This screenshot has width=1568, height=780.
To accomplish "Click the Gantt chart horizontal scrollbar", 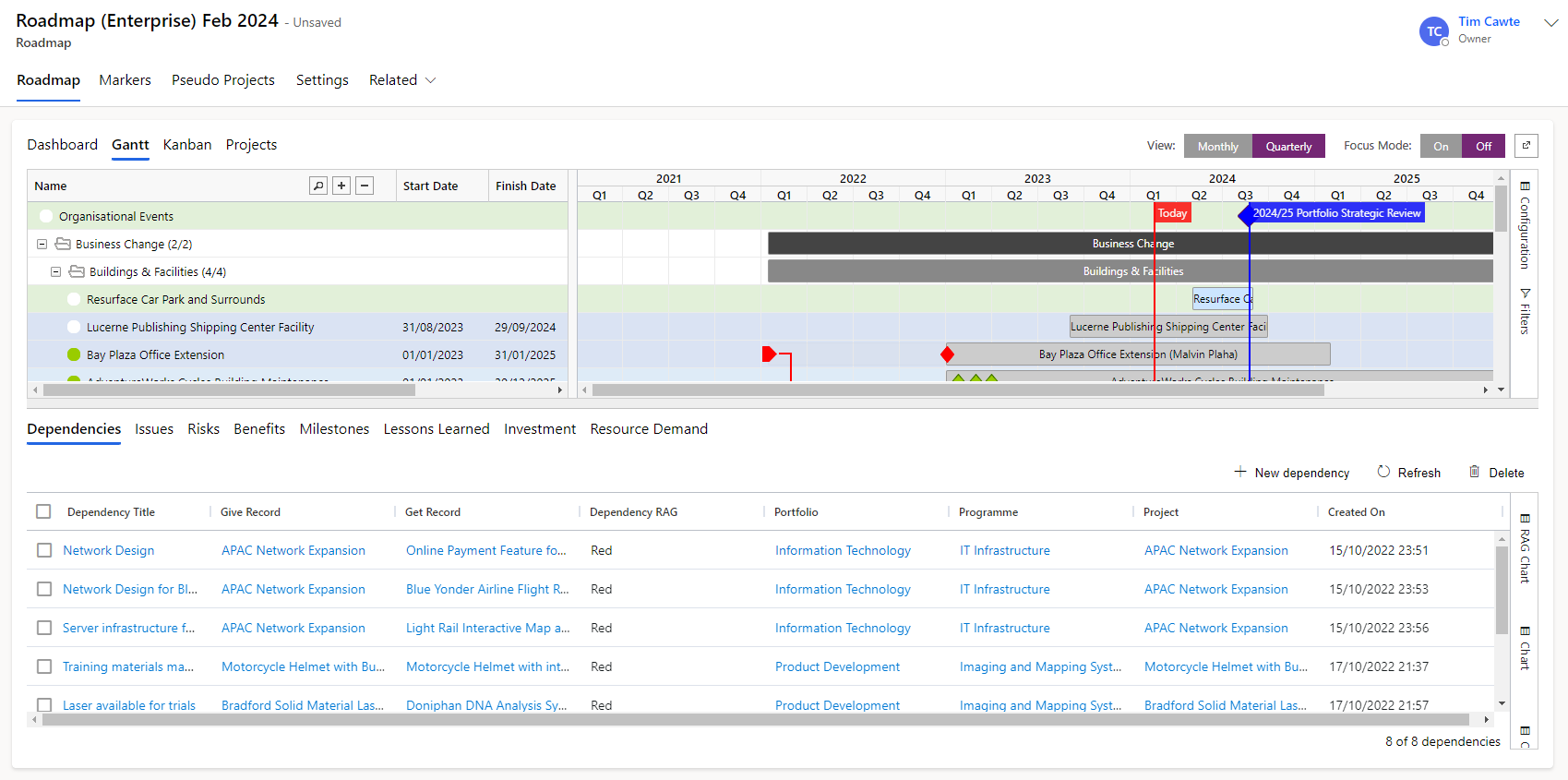I will [x=958, y=390].
